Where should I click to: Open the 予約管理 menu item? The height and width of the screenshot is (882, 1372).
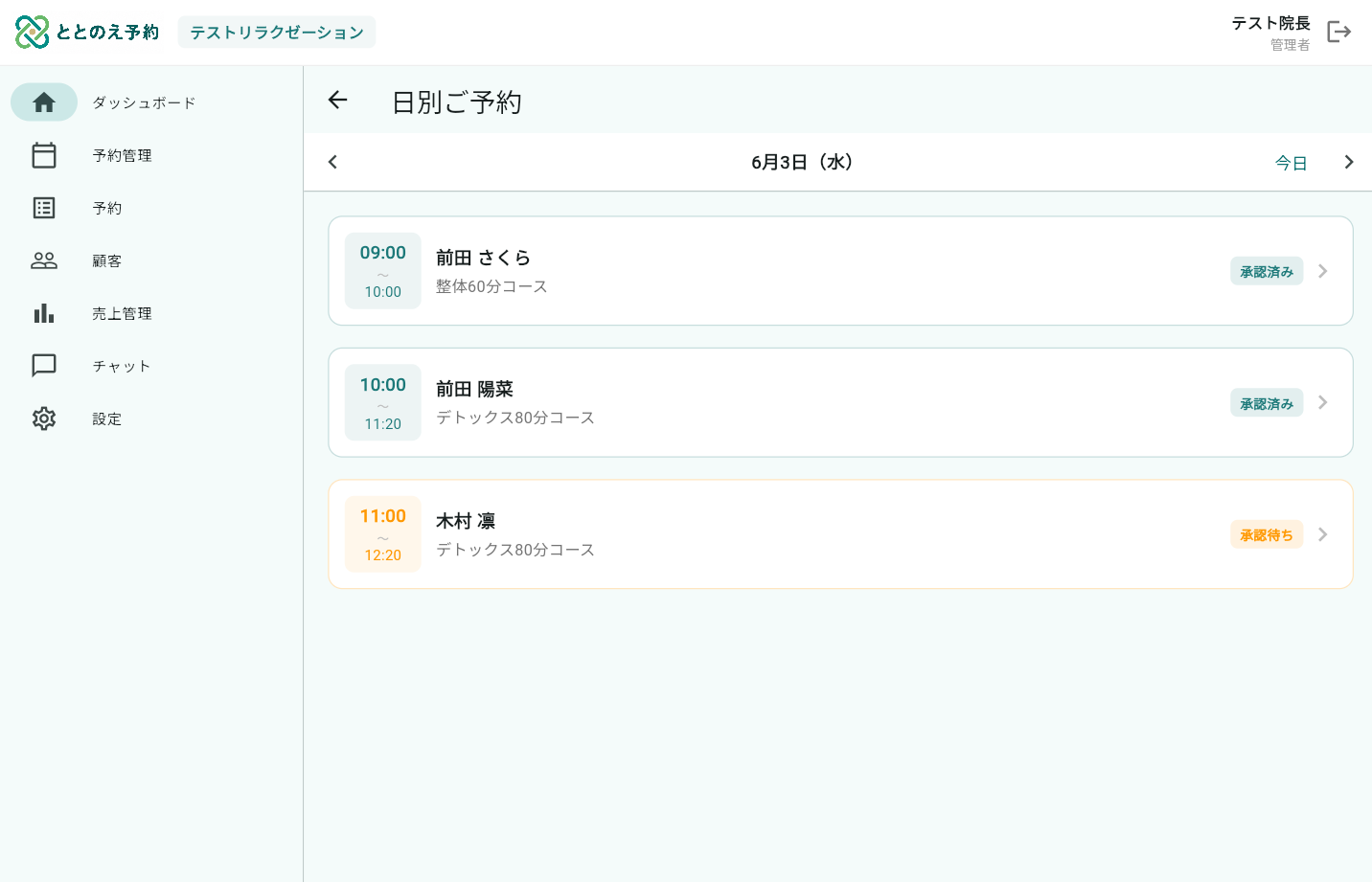click(152, 155)
